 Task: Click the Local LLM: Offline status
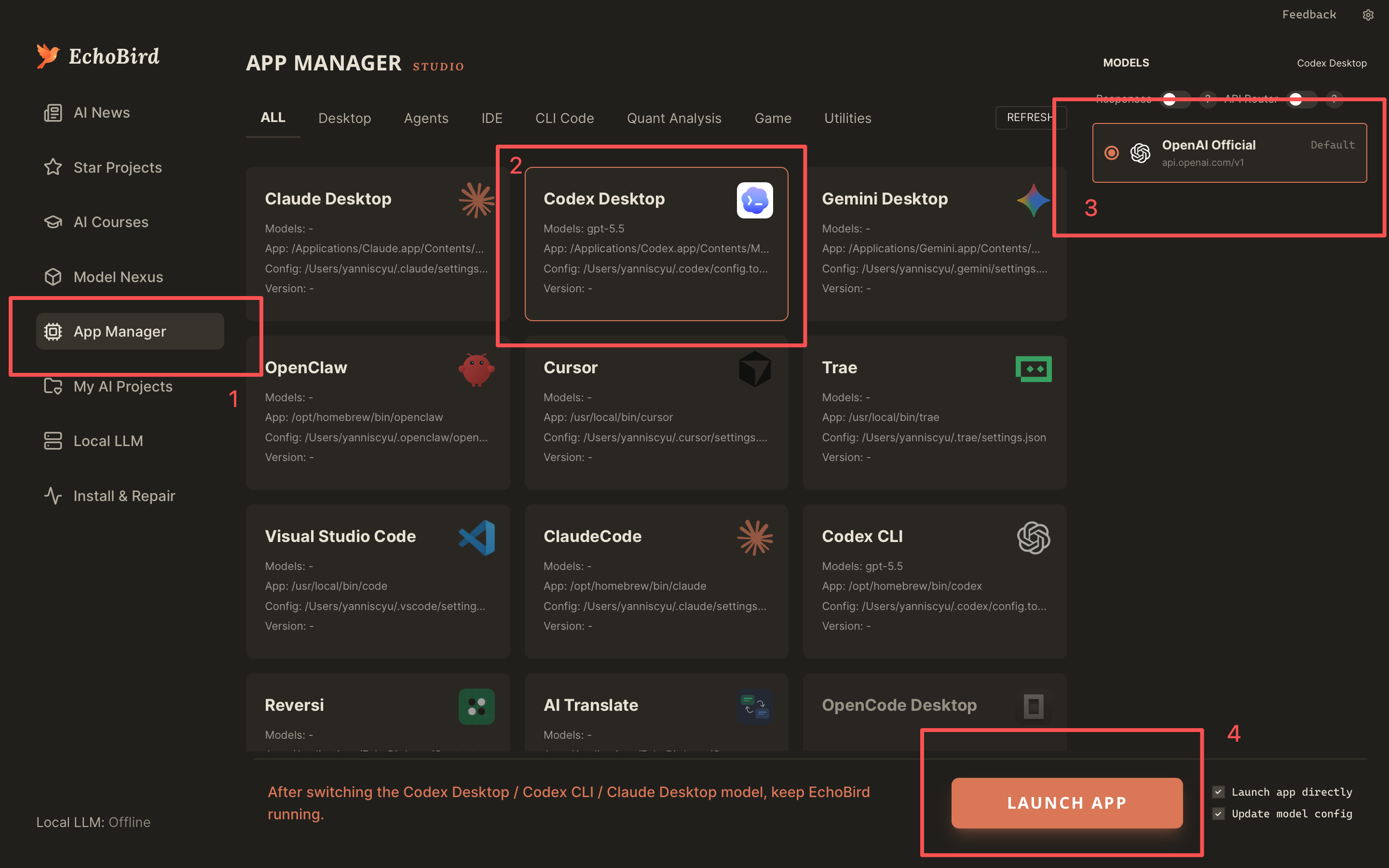coord(93,822)
